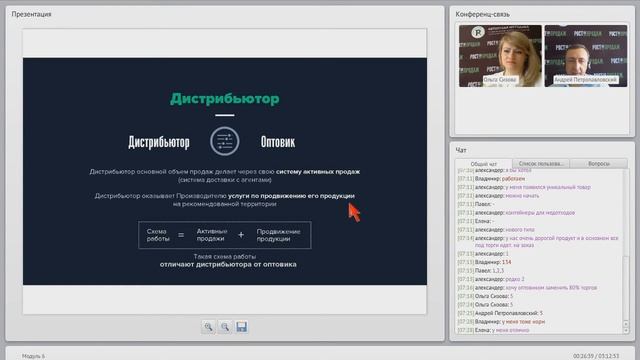Click the Презентация panel title

tap(31, 14)
